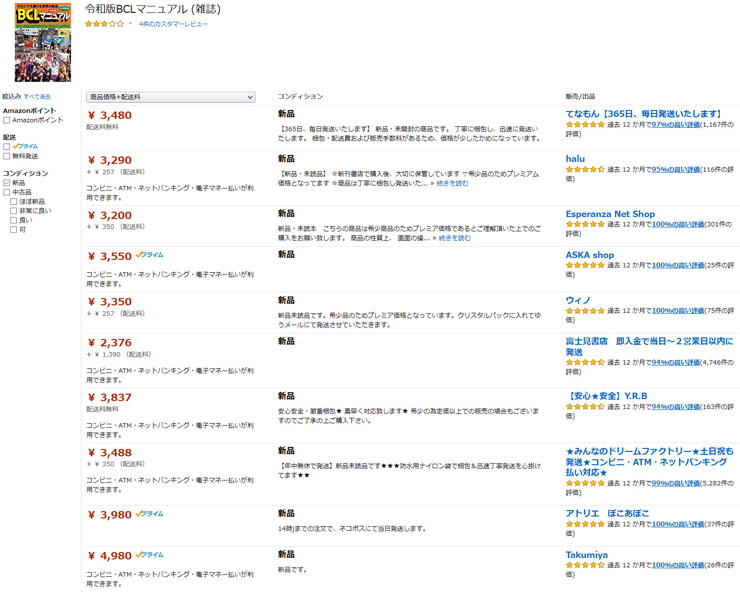
Task: Click Prime badge beside ¥3,550 price
Action: (150, 255)
